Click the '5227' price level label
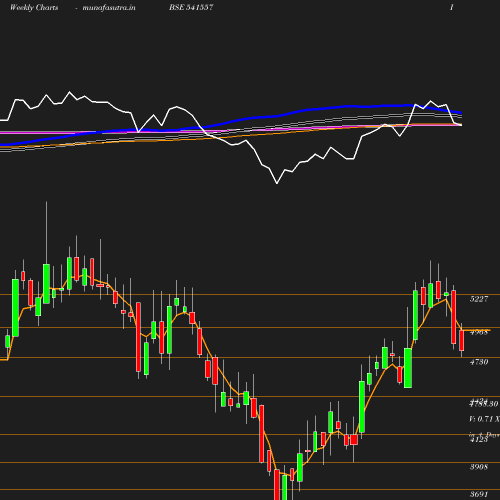Screen dimensions: 500x500 coord(479,299)
